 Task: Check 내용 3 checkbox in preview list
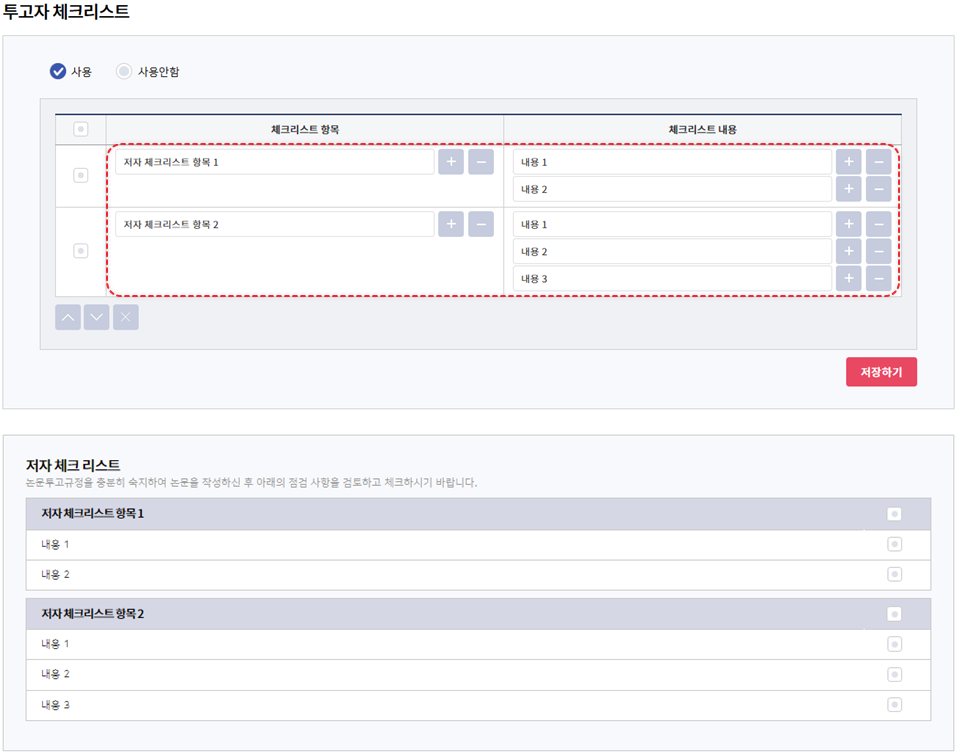click(894, 705)
